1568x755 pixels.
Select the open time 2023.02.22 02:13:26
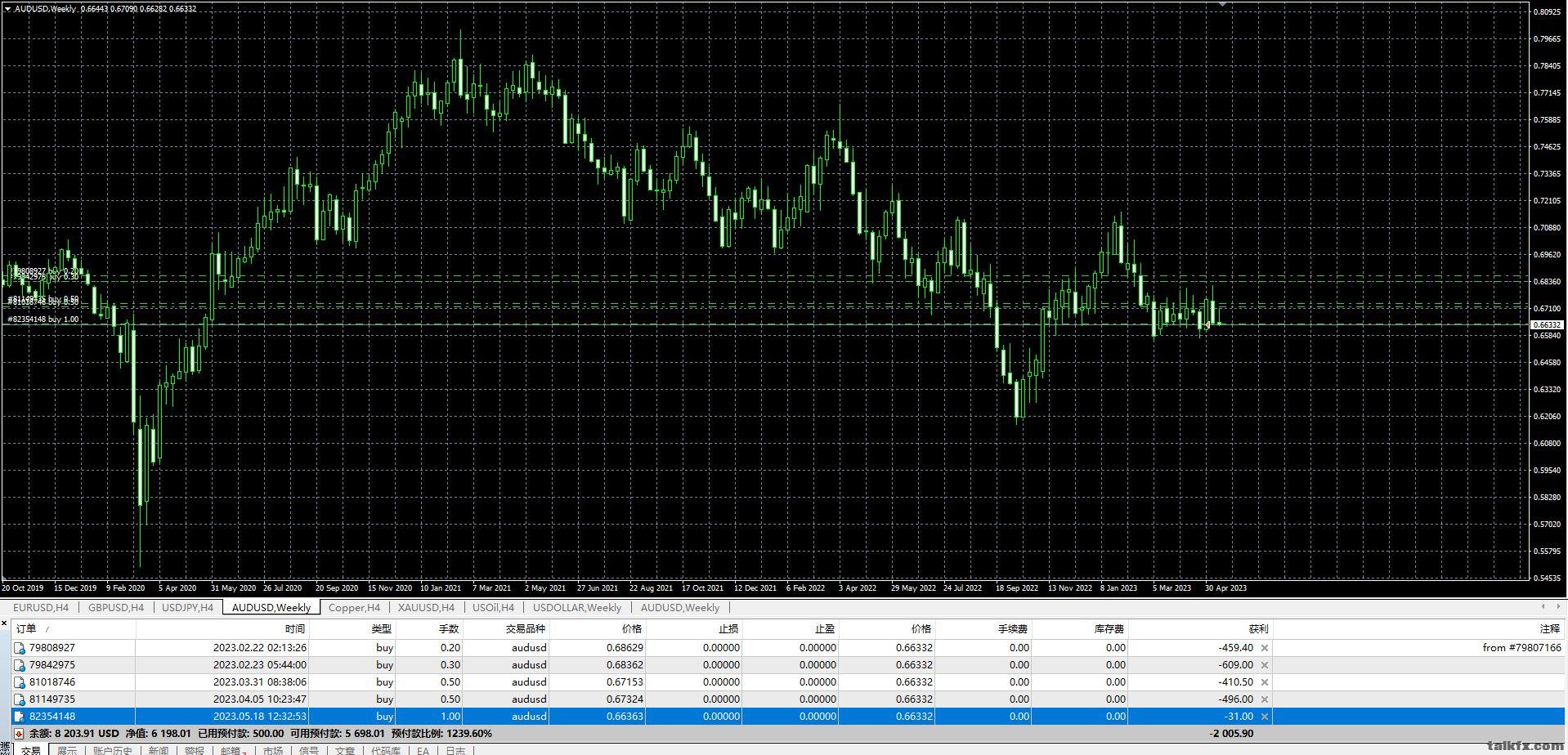(x=260, y=648)
